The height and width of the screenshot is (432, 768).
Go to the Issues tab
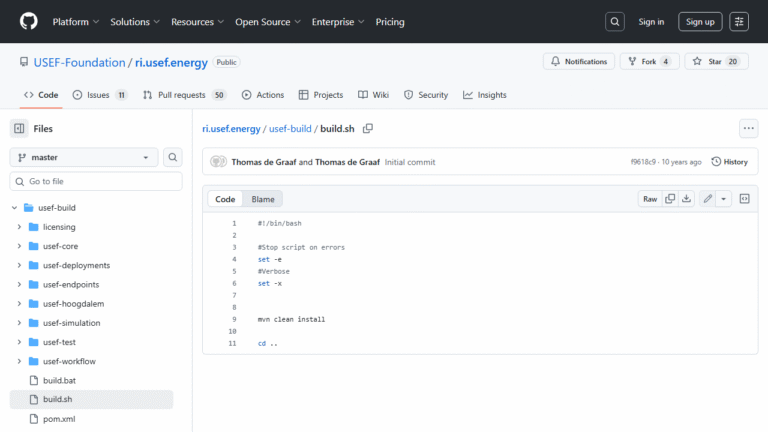[99, 95]
